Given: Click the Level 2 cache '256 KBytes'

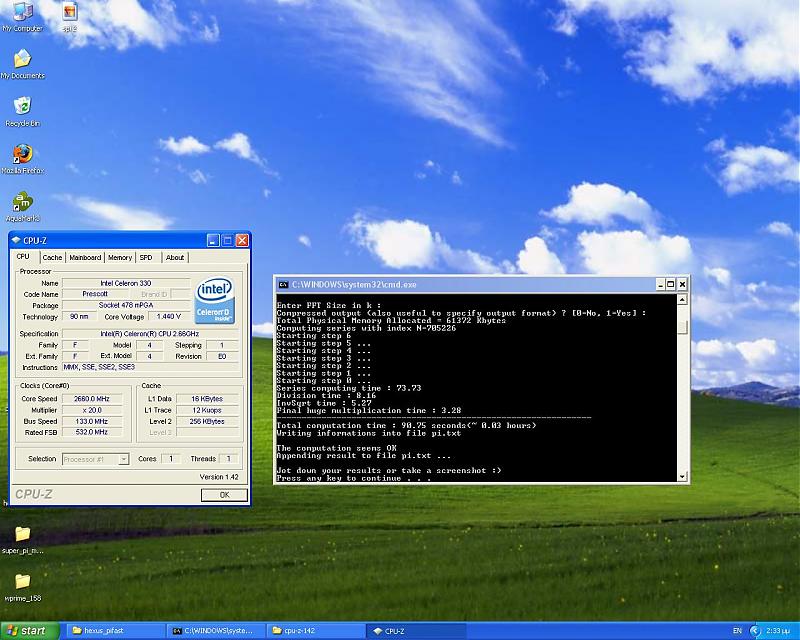Looking at the screenshot, I should click(207, 421).
